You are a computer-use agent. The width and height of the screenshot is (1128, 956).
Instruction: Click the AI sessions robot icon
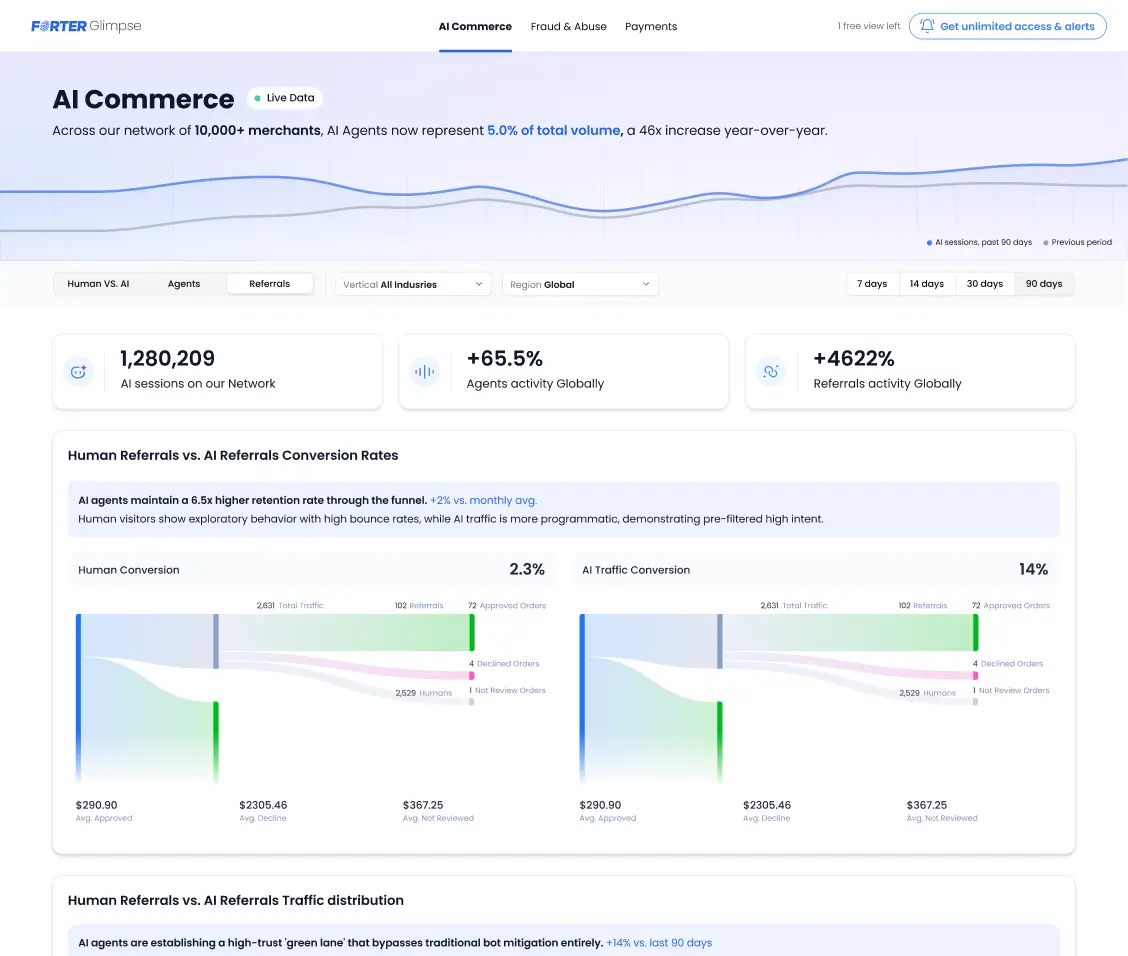coord(80,370)
